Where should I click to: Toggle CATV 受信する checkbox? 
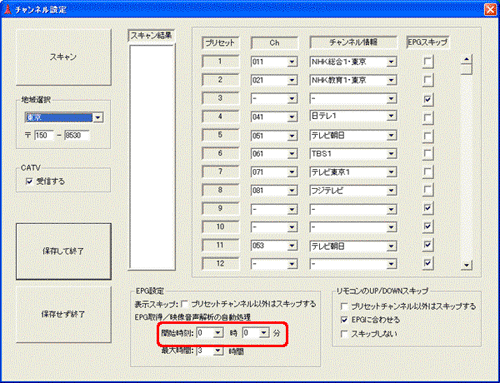(x=29, y=181)
